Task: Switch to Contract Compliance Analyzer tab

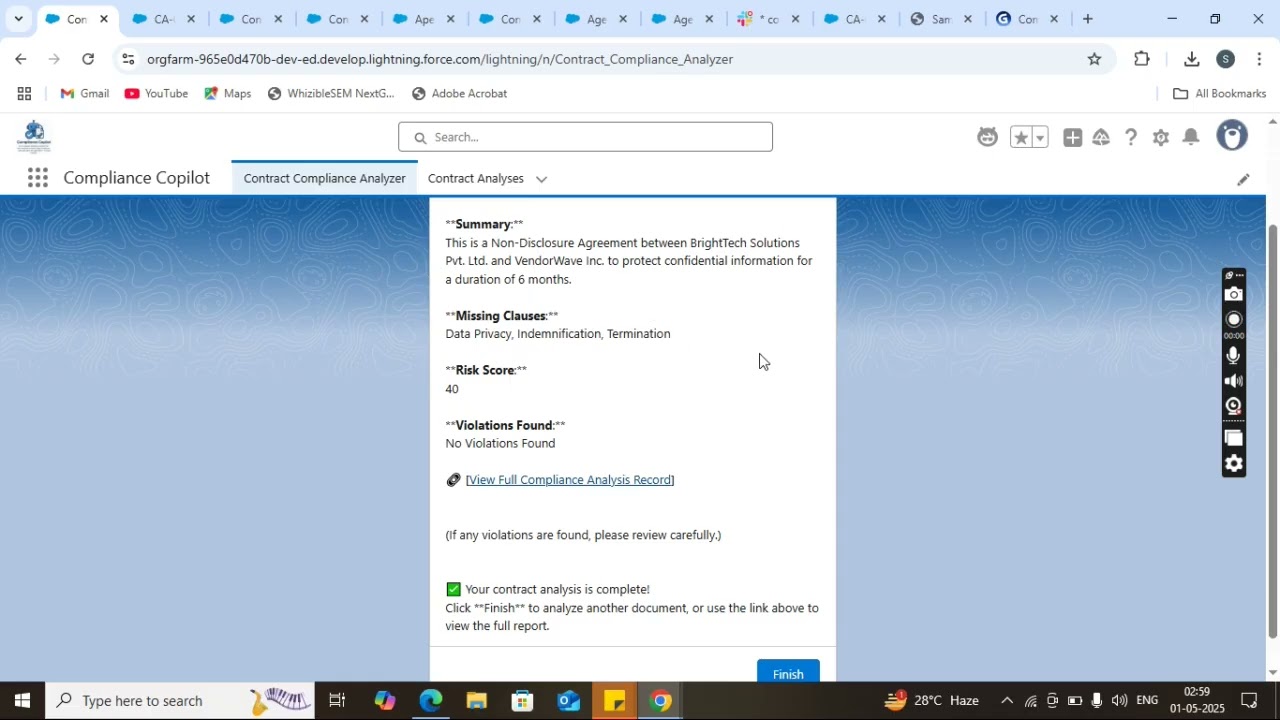Action: coord(324,178)
